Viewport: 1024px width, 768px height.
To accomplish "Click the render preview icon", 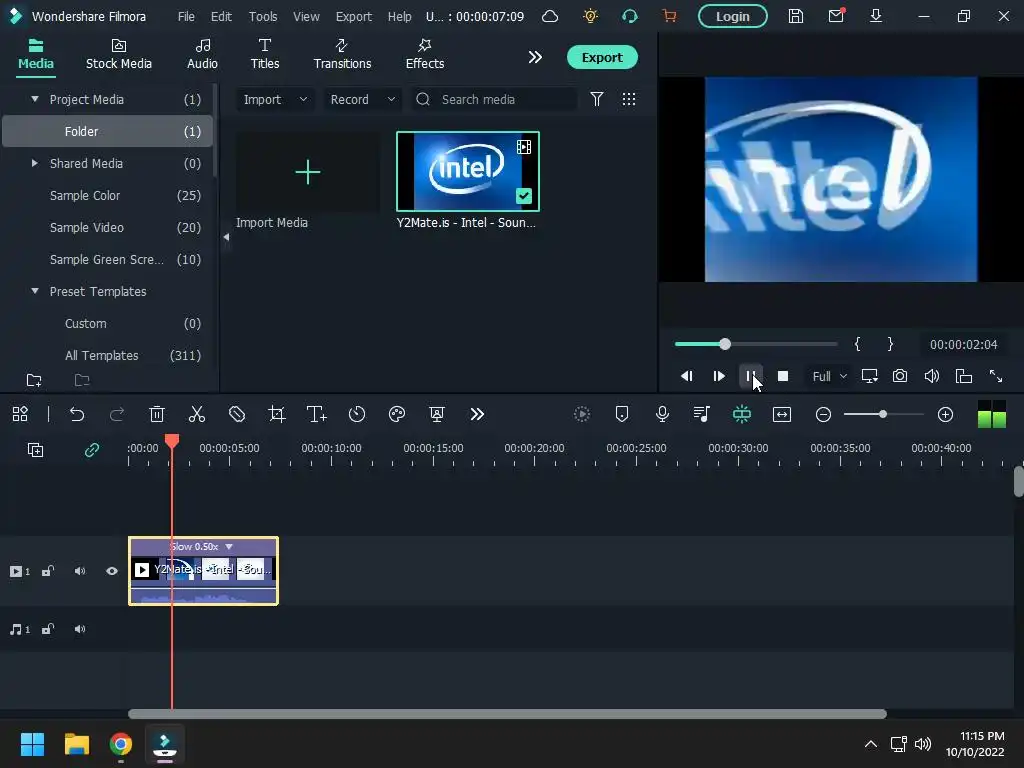I will click(x=582, y=414).
